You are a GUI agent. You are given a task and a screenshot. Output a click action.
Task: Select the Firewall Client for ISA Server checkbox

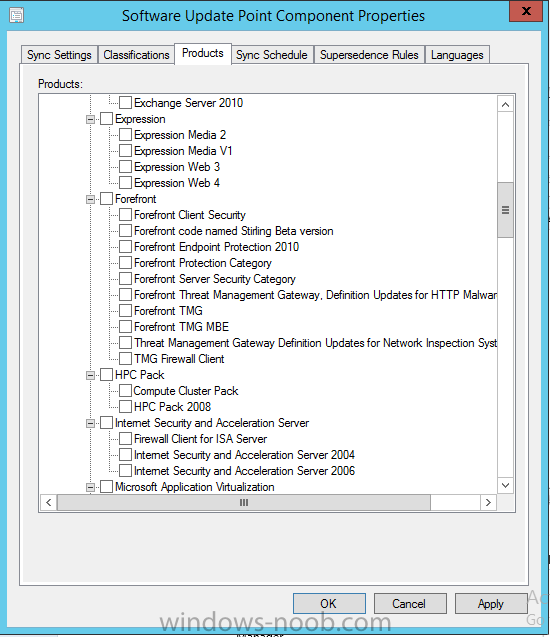(x=126, y=439)
